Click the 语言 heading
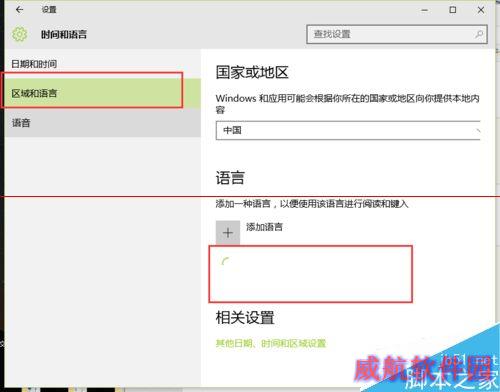The image size is (500, 392). (230, 177)
